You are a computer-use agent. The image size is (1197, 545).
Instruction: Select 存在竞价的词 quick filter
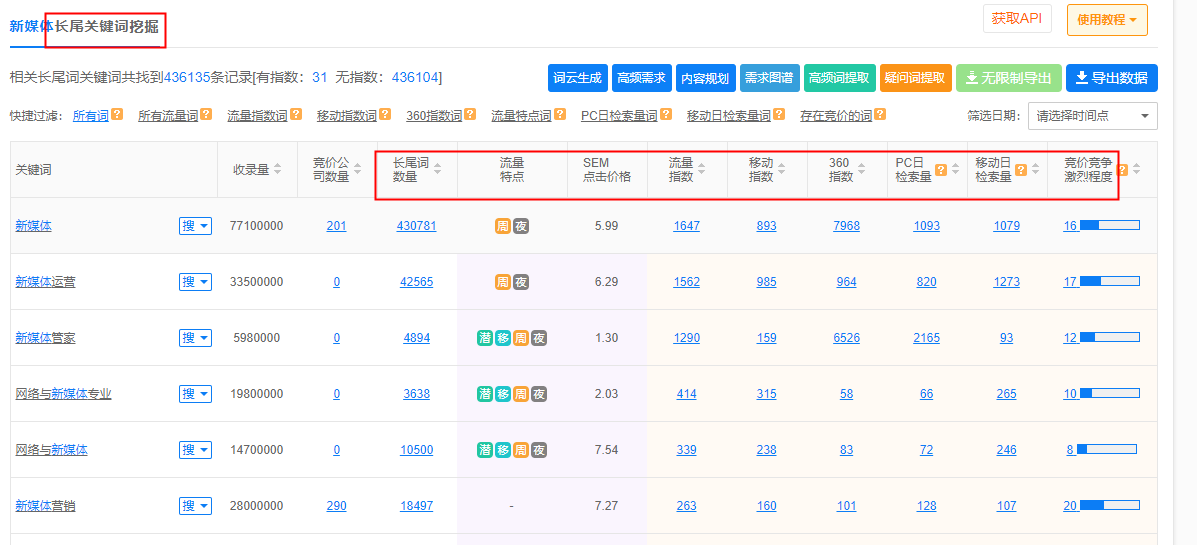(x=836, y=116)
